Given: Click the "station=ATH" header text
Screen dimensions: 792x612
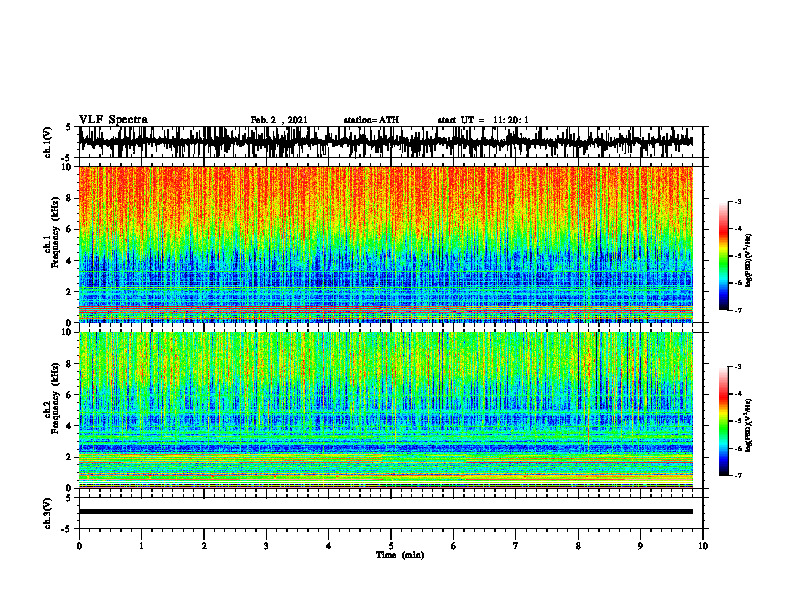Looking at the screenshot, I should point(371,120).
